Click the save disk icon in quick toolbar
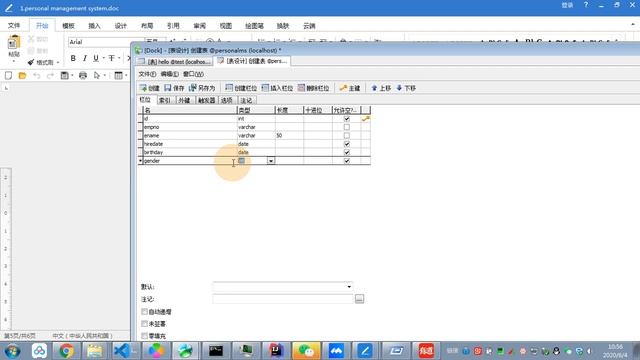Screen dimensions: 640x360 [64, 76]
